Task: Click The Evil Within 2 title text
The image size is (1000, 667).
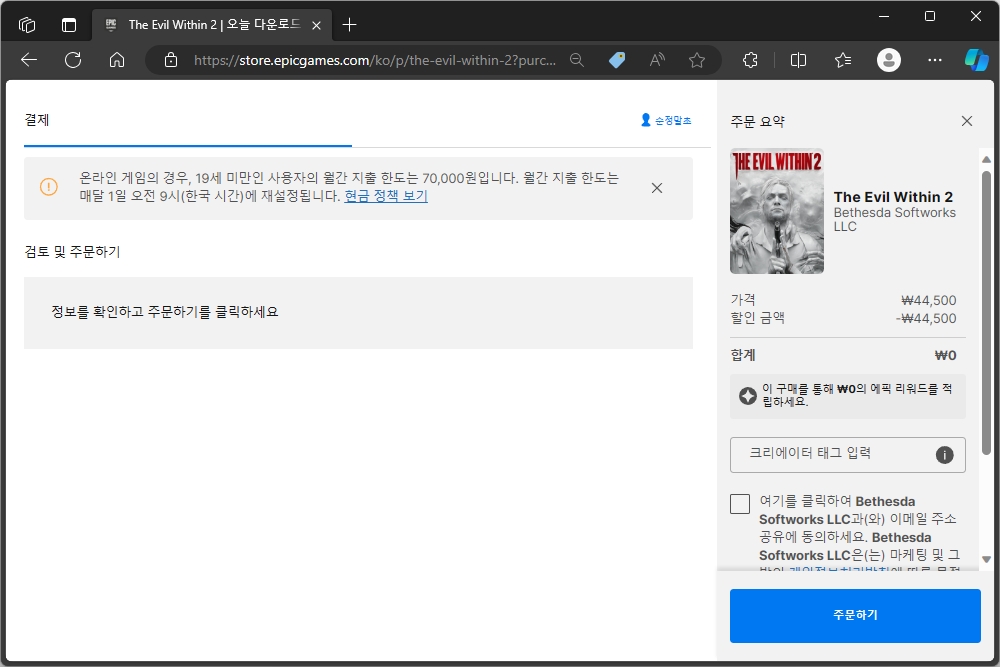Action: [x=893, y=197]
